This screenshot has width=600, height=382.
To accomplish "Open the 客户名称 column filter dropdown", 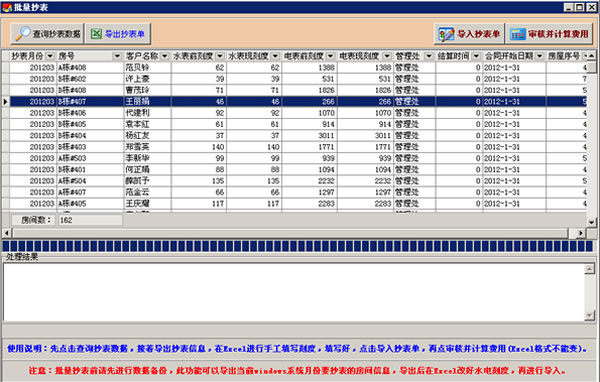I will (x=165, y=56).
